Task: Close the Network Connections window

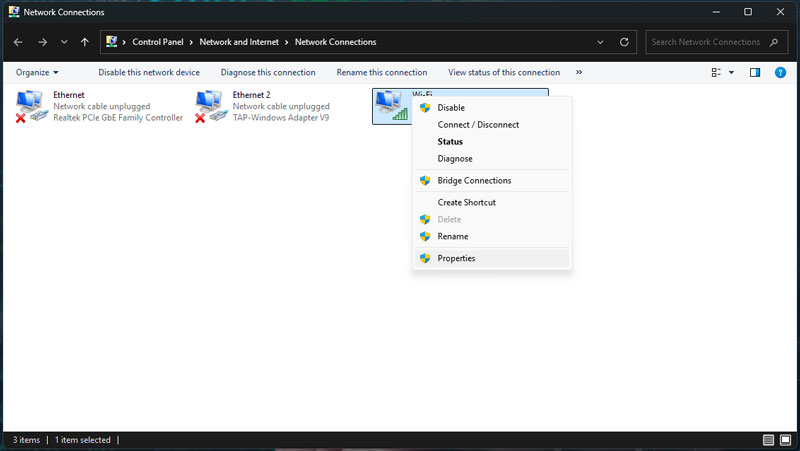Action: pyautogui.click(x=780, y=12)
